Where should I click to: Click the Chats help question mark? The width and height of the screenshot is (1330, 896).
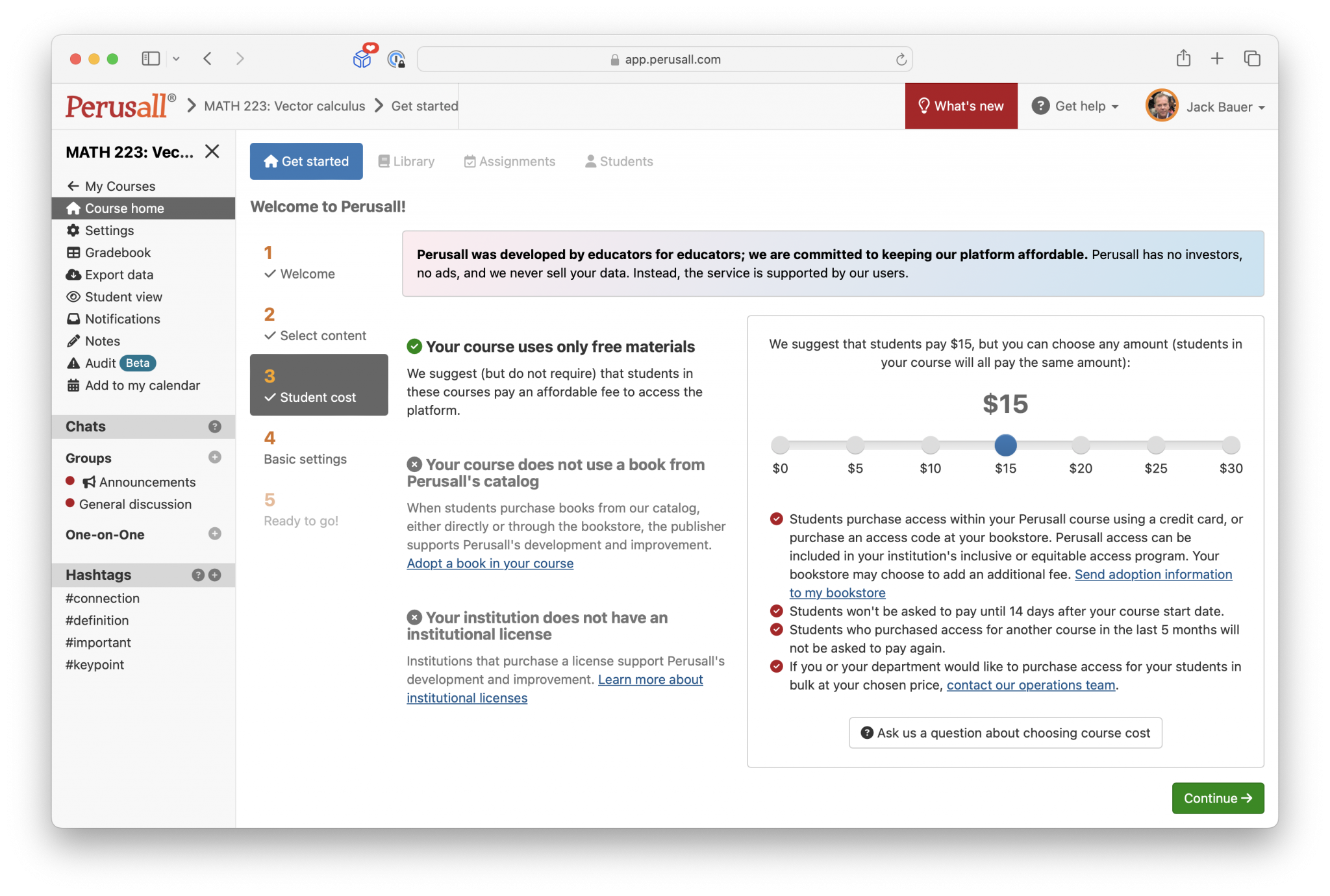[x=215, y=427]
